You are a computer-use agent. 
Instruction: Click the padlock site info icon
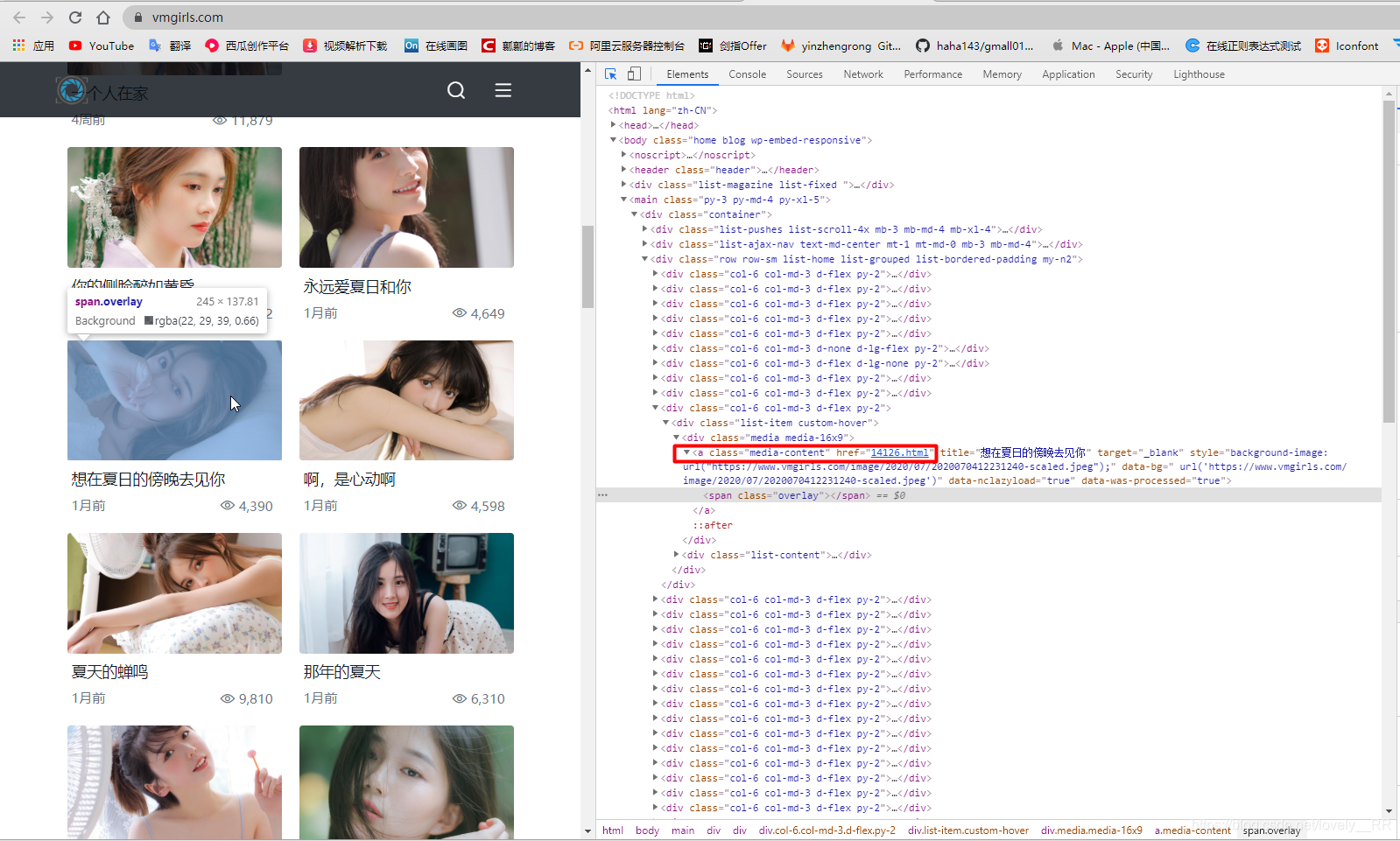[138, 18]
